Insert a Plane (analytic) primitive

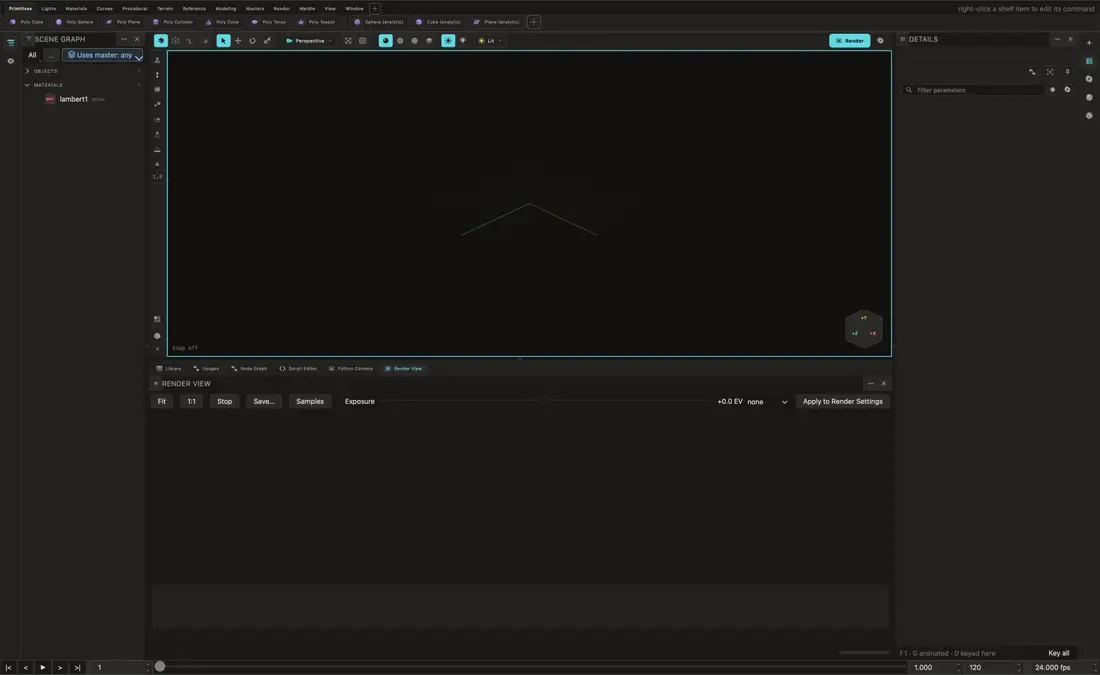click(x=496, y=22)
